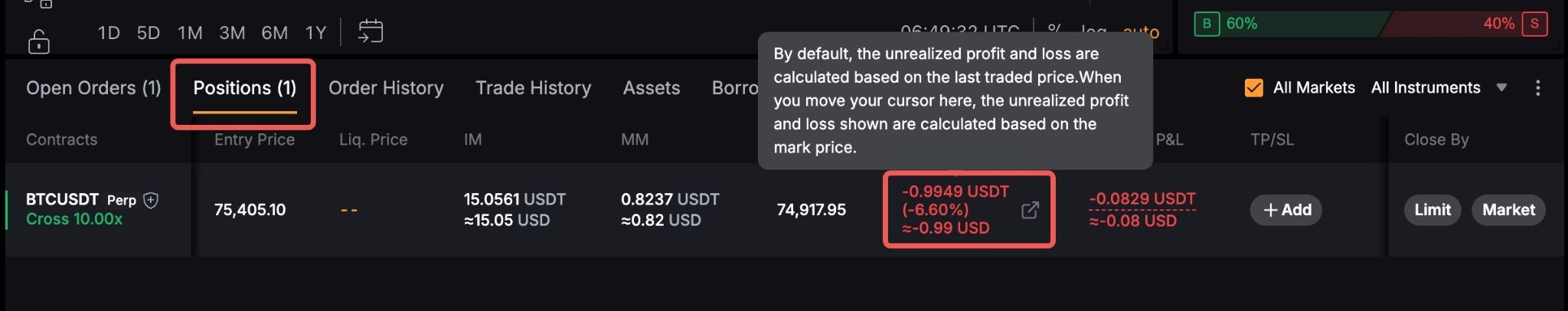Open the Order History tab
The height and width of the screenshot is (311, 1568).
386,88
